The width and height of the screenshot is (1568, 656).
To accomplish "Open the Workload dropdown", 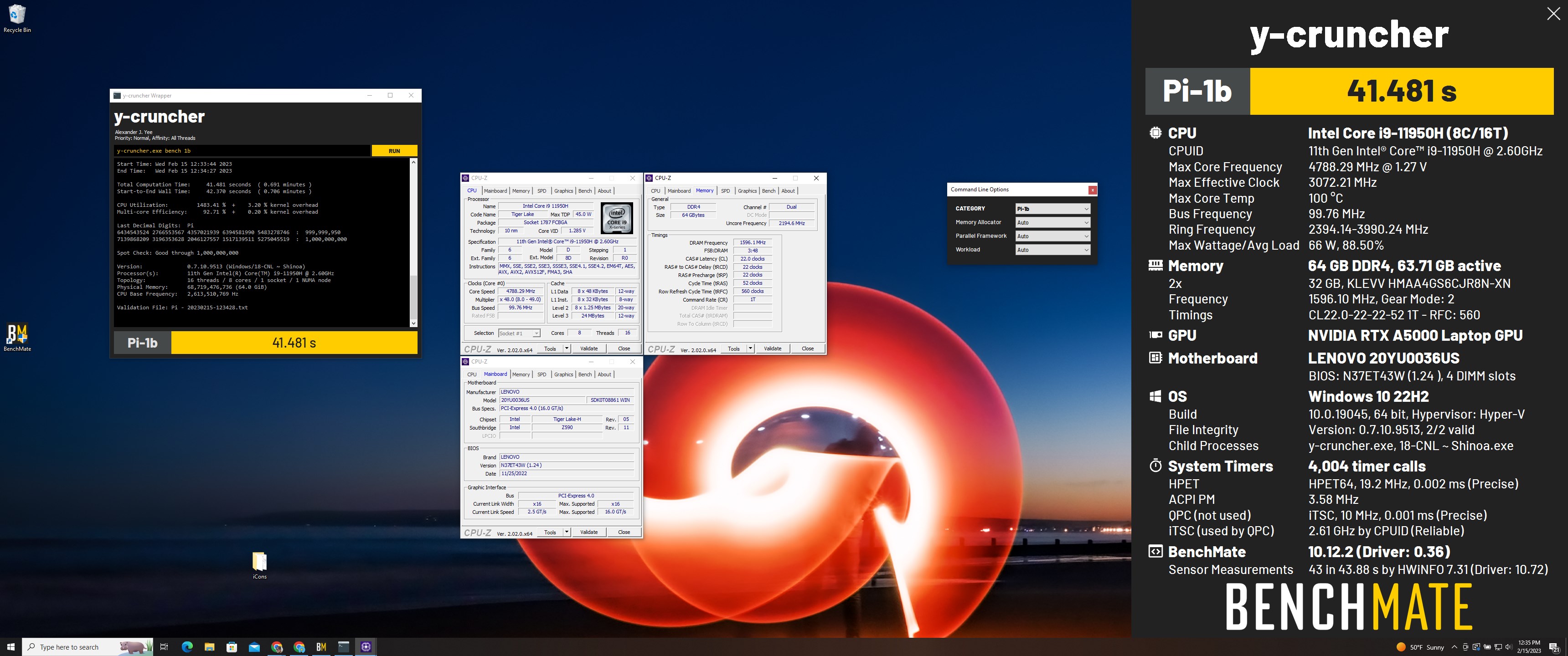I will point(1052,250).
